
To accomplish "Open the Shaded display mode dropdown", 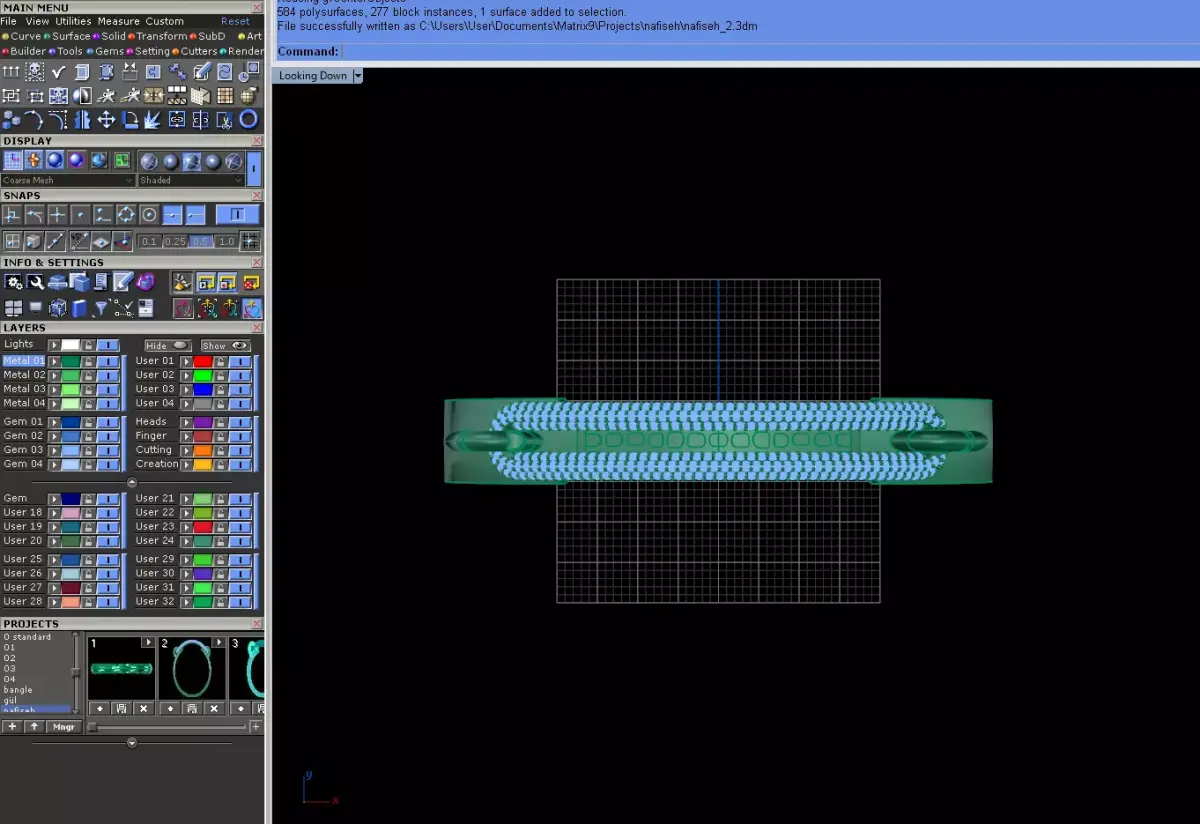I will point(191,180).
